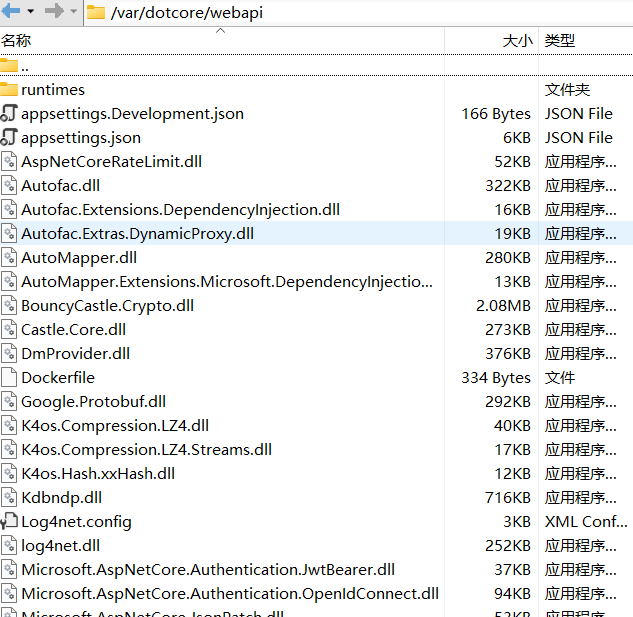Click the 716KB size of Kdbndp.dll
The width and height of the screenshot is (633, 617).
[x=508, y=498]
